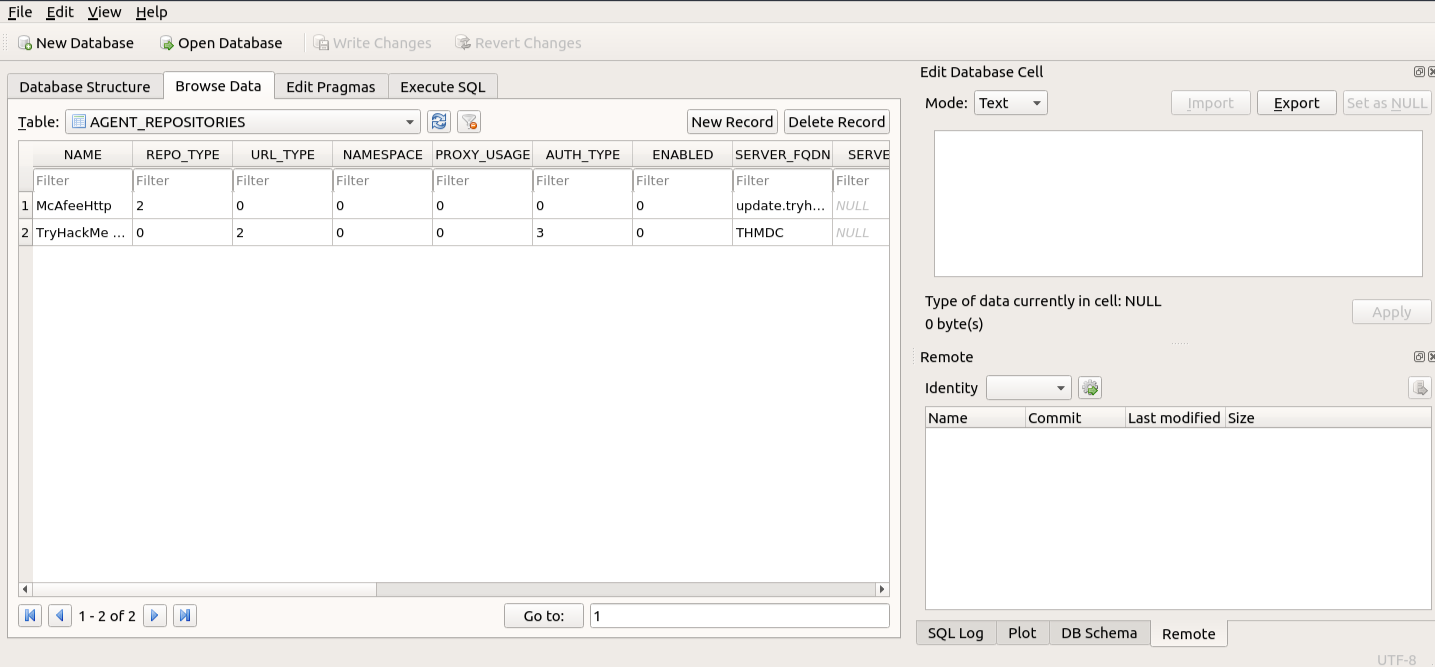This screenshot has width=1435, height=667.
Task: Select the McAfeeHttp row NAME cell
Action: click(80, 205)
